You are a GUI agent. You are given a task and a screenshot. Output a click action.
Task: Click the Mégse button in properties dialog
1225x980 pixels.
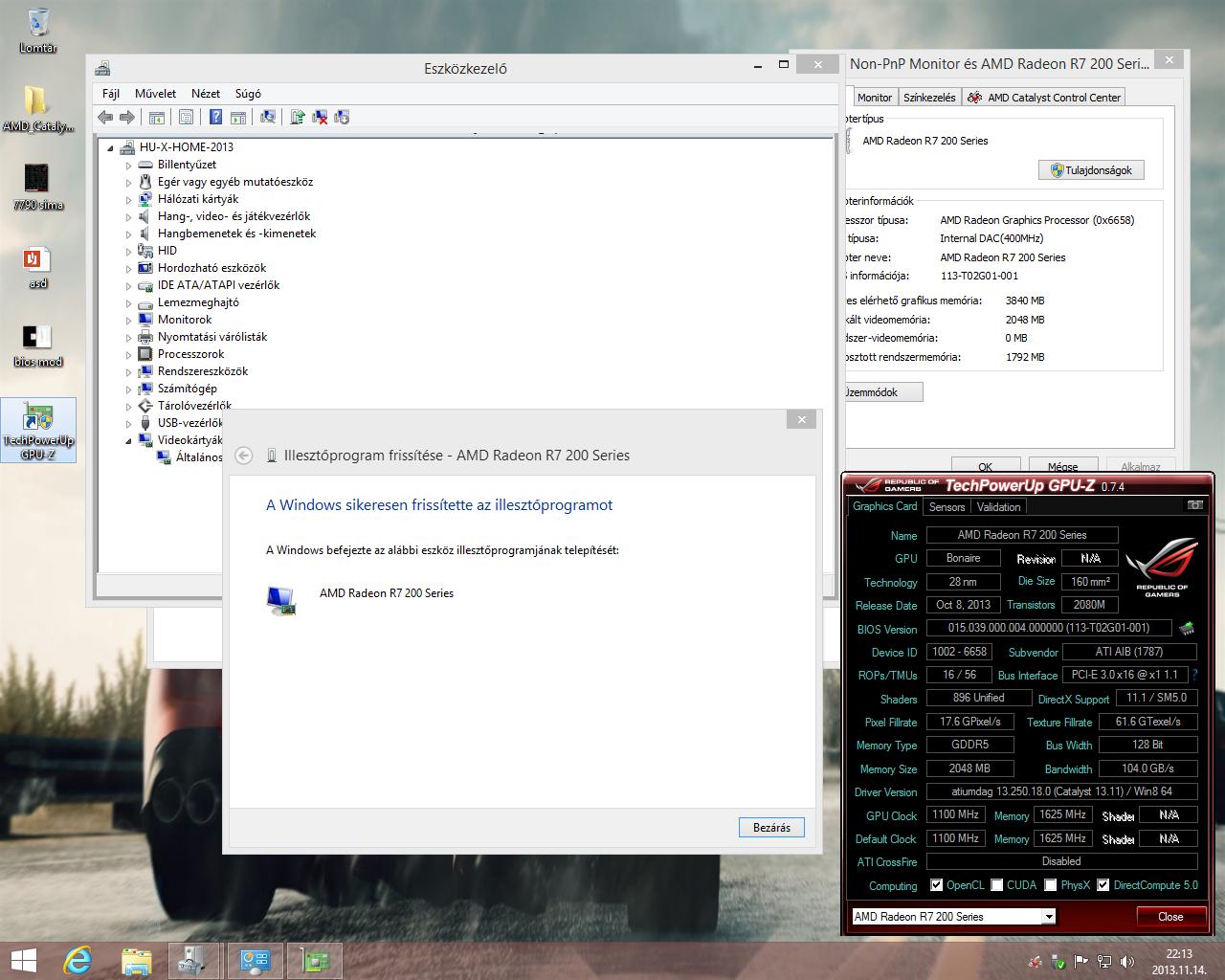[x=1062, y=466]
